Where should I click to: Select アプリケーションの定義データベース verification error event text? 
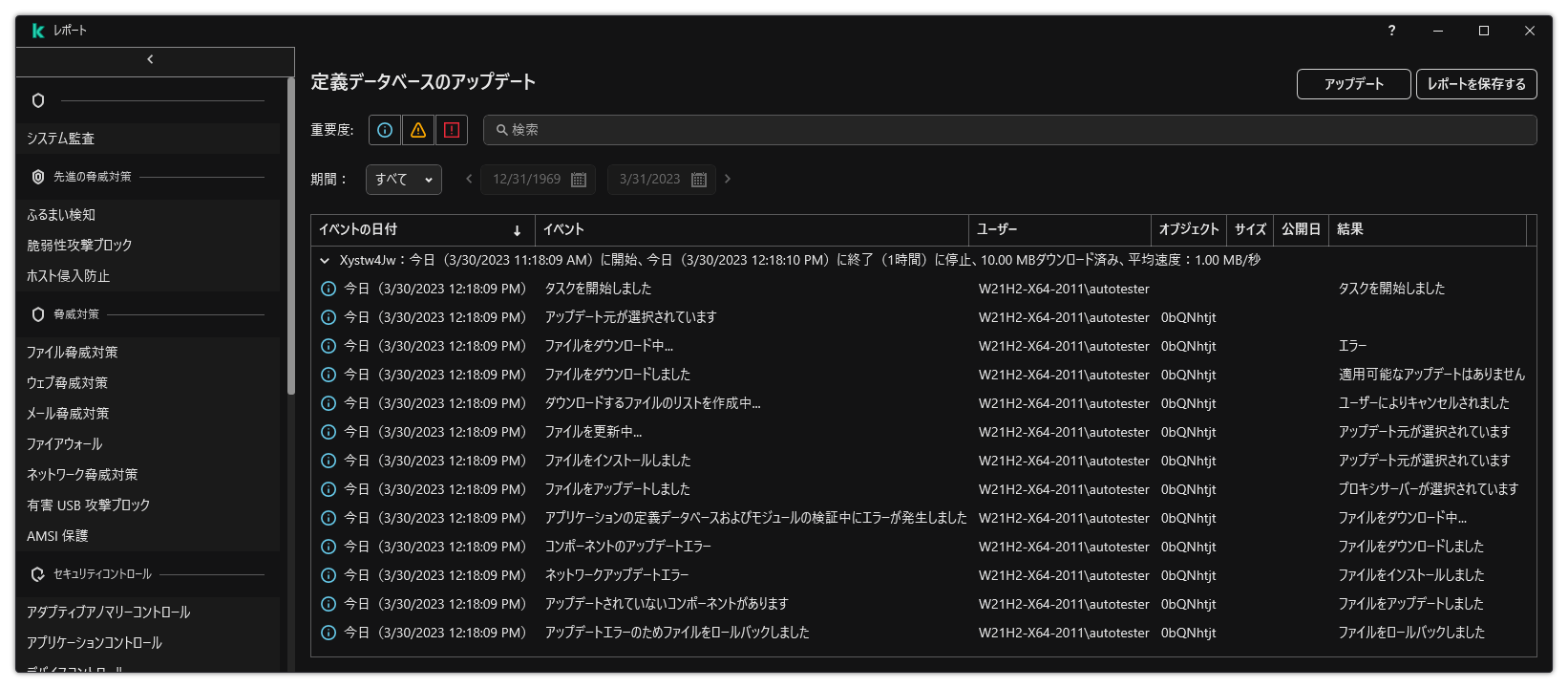[755, 518]
